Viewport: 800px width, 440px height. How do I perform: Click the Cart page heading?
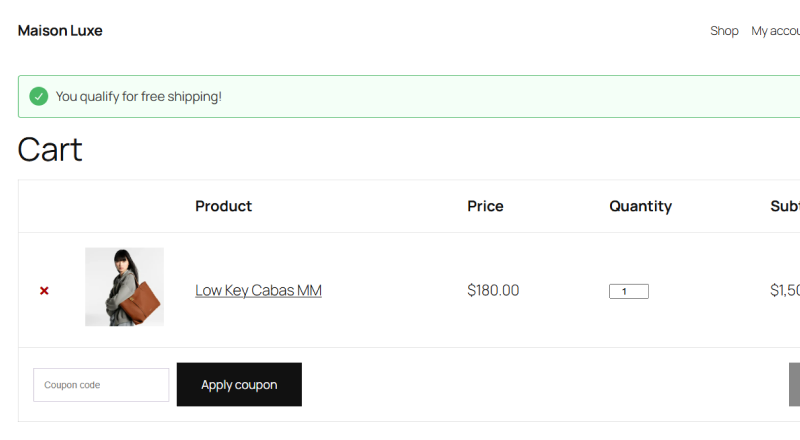pos(50,150)
